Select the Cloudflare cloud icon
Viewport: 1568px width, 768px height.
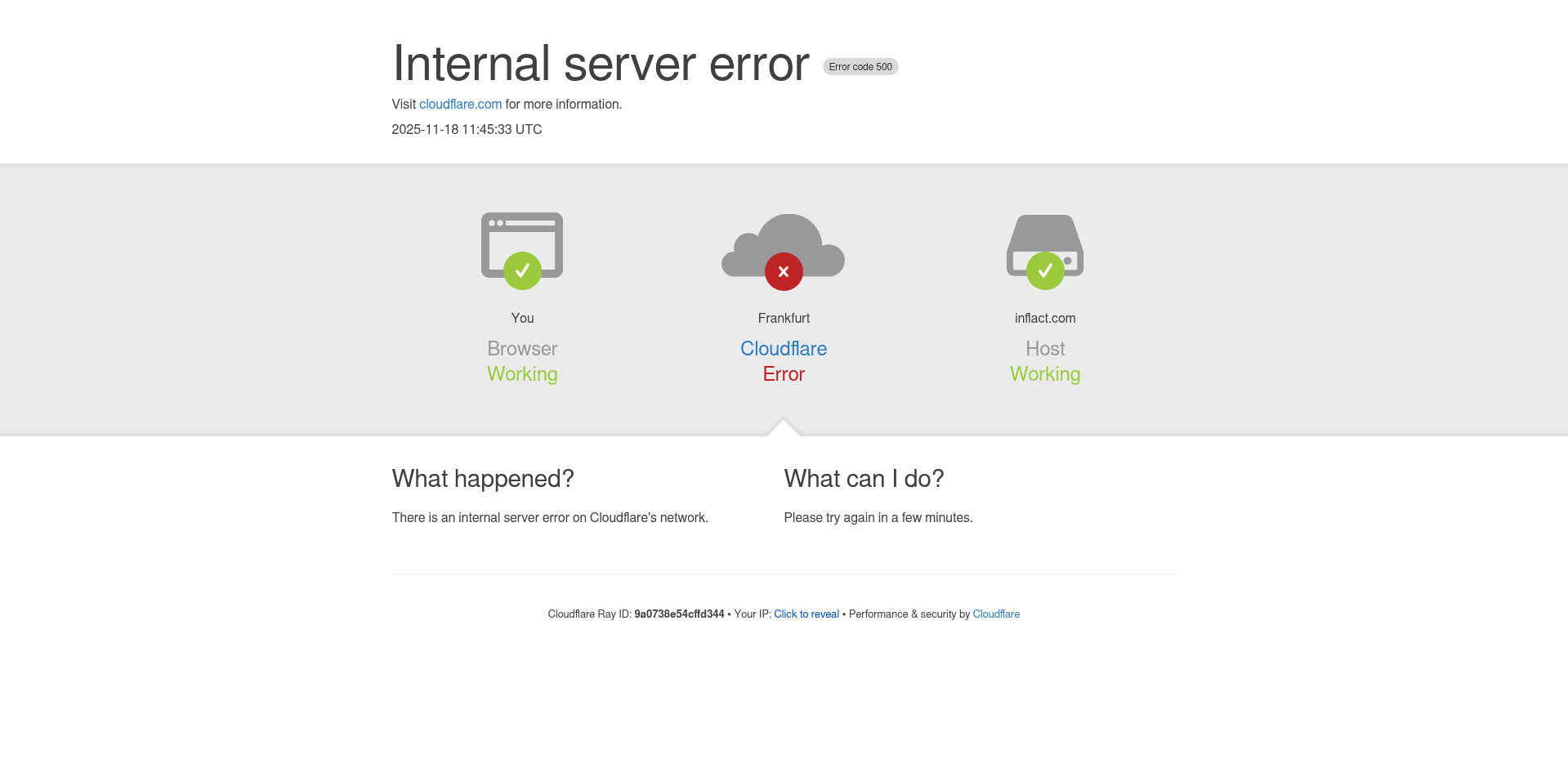784,245
